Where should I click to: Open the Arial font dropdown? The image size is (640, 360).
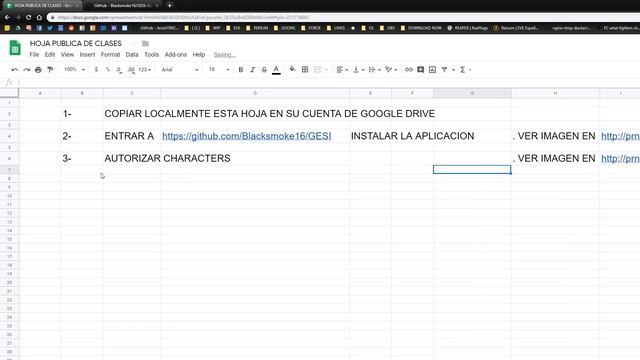[x=180, y=70]
